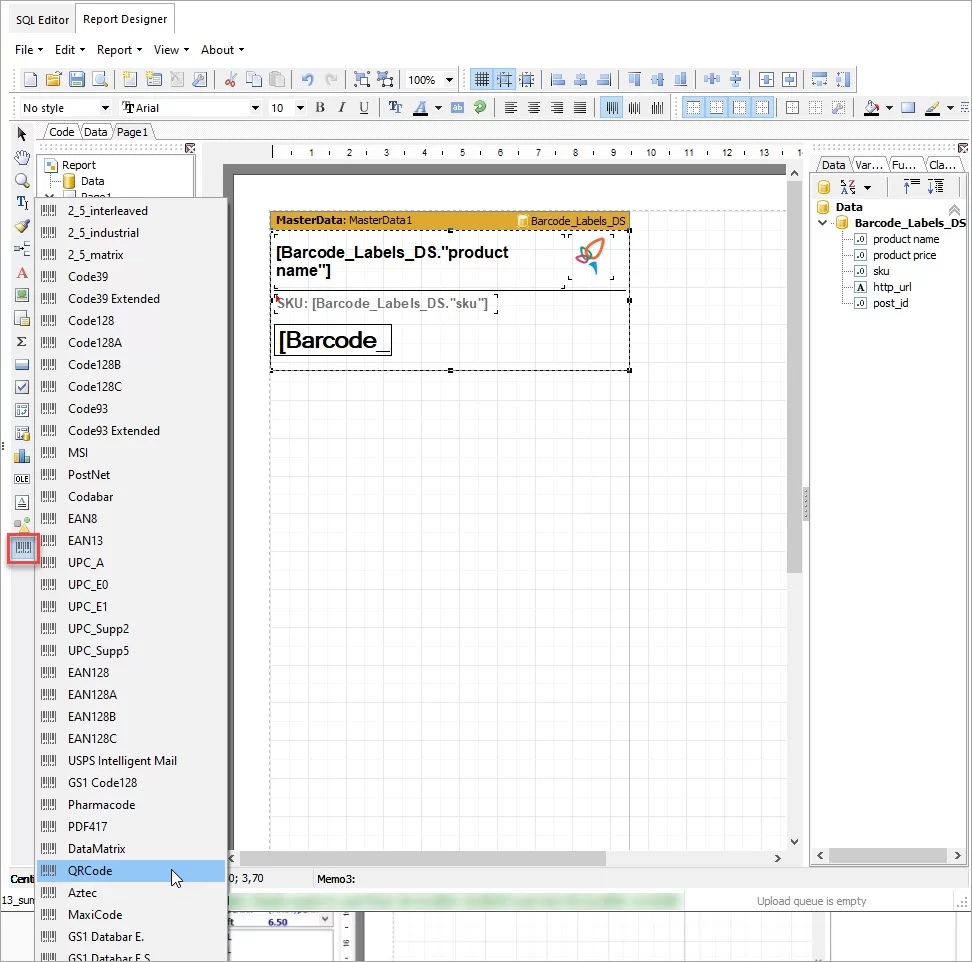Switch to the SQL Editor tab
Viewport: 972px width, 962px height.
coord(42,19)
